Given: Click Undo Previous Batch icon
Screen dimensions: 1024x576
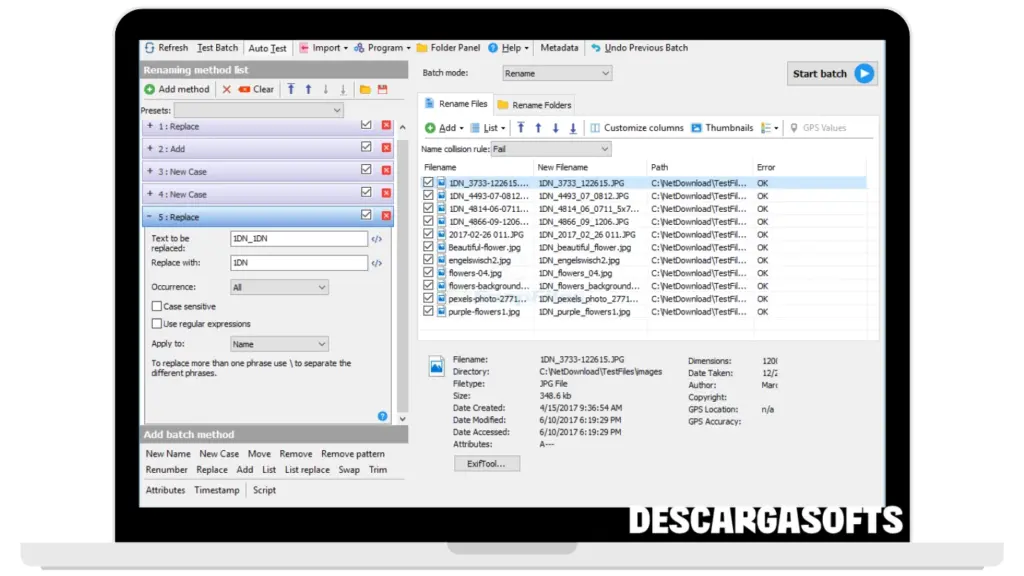Looking at the screenshot, I should [x=596, y=48].
